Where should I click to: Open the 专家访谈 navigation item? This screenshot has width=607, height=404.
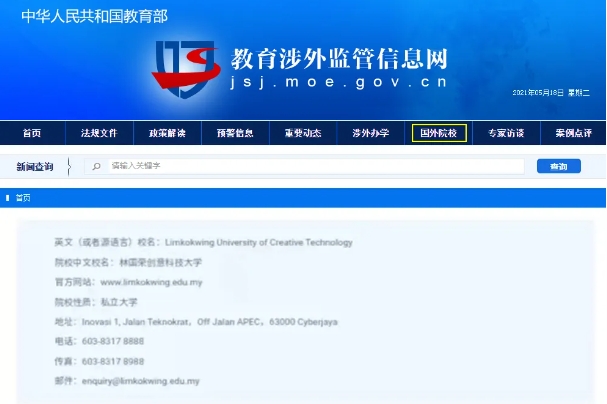(x=506, y=133)
